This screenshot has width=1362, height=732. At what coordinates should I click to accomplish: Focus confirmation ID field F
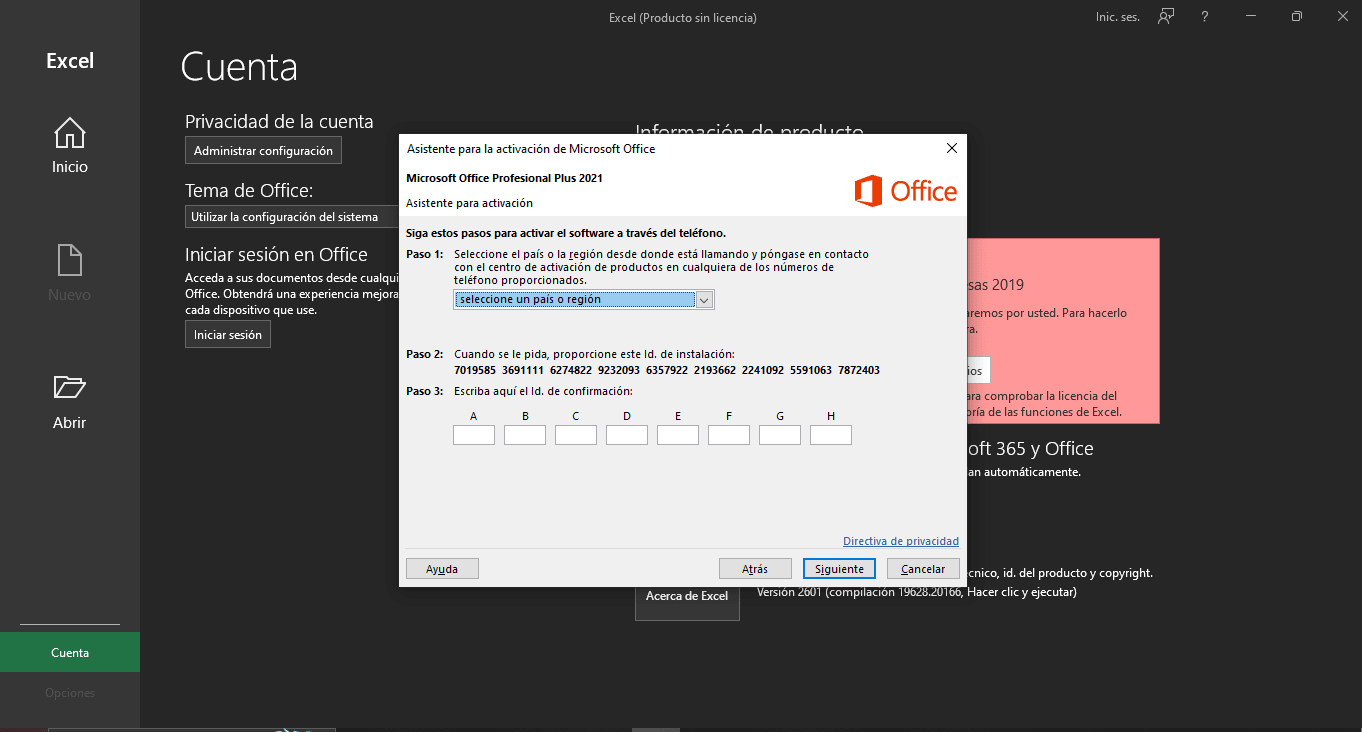729,435
